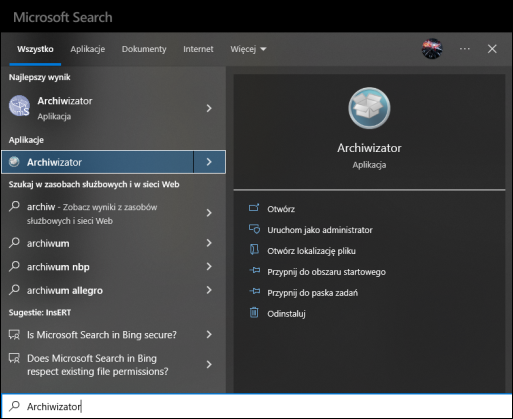Image resolution: width=513 pixels, height=419 pixels.
Task: Switch to the Aplikacje tab
Action: click(x=88, y=49)
